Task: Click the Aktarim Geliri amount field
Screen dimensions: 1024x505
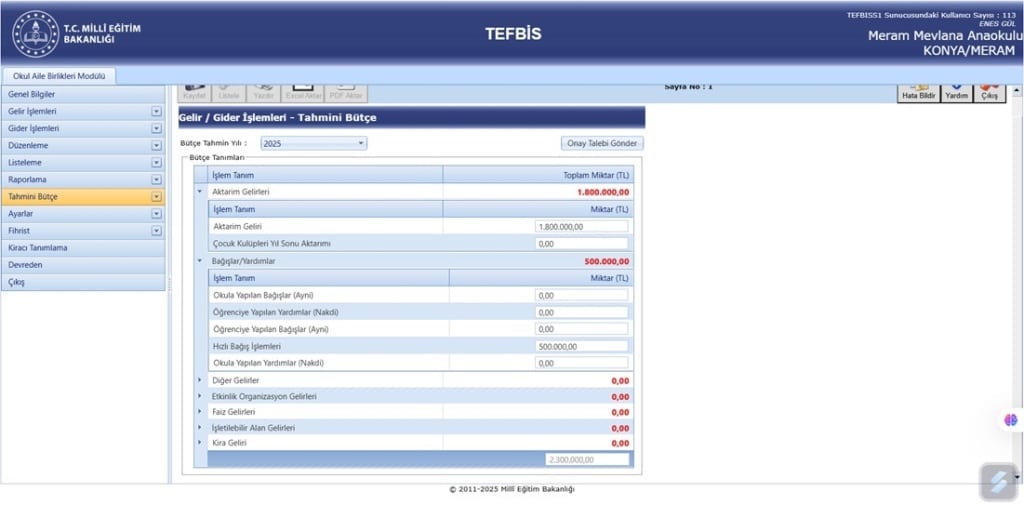Action: (581, 226)
